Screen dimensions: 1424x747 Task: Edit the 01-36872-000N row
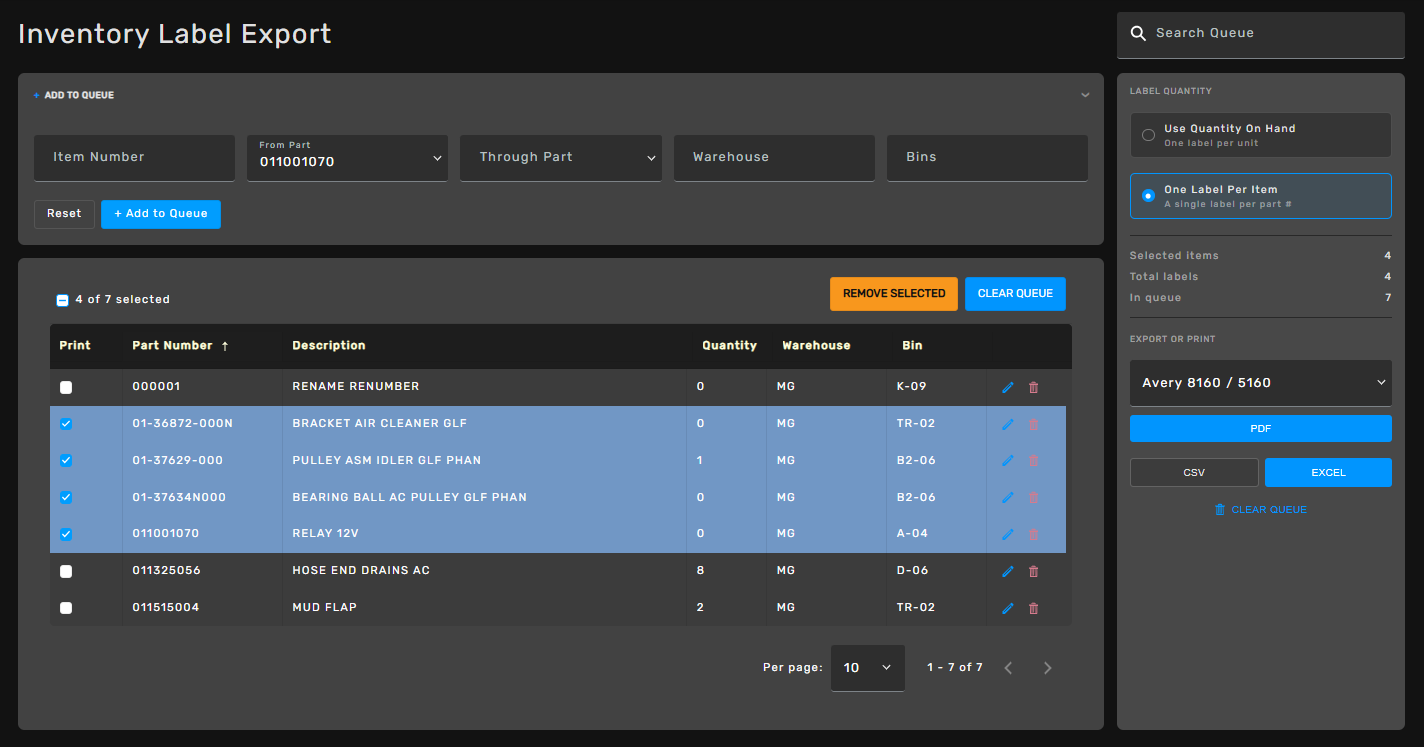pos(1007,424)
